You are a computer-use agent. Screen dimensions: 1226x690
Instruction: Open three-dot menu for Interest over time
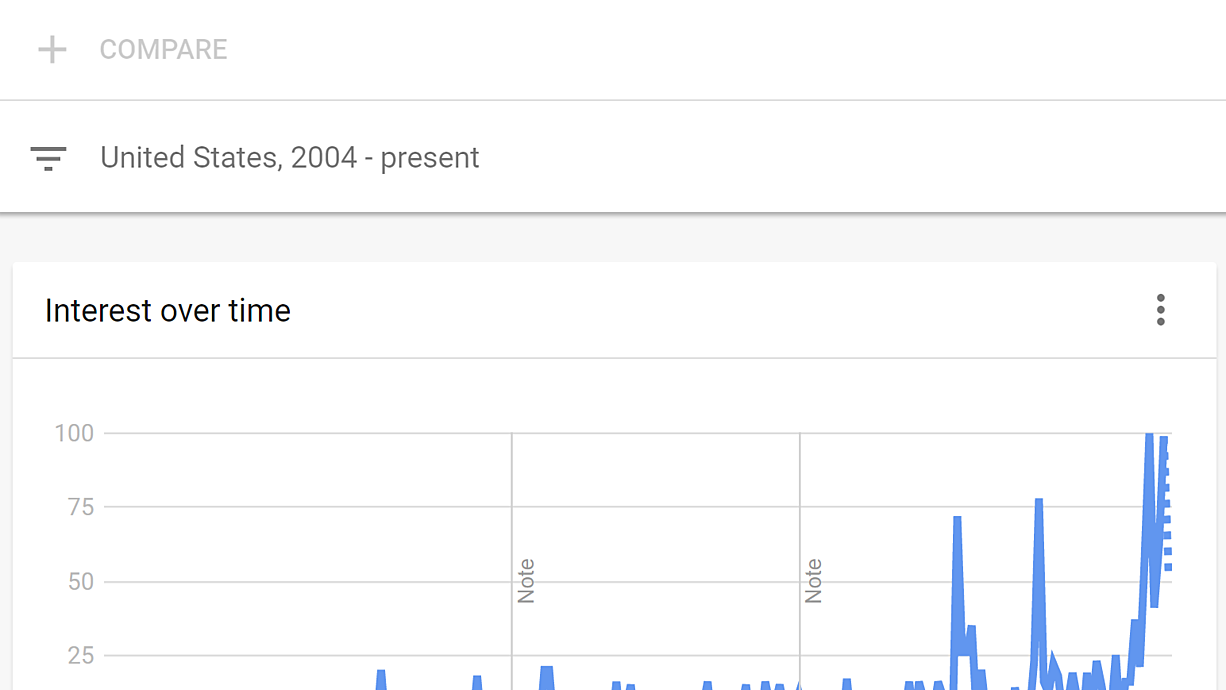coord(1161,310)
